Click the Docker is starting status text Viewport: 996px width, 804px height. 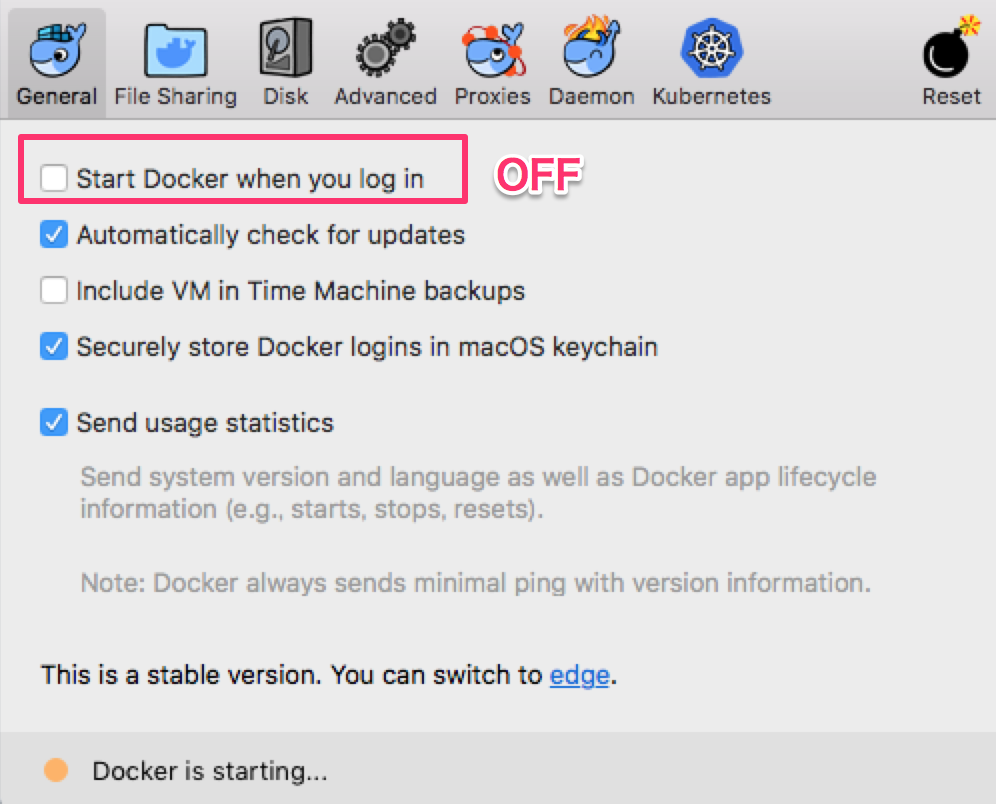tap(210, 771)
